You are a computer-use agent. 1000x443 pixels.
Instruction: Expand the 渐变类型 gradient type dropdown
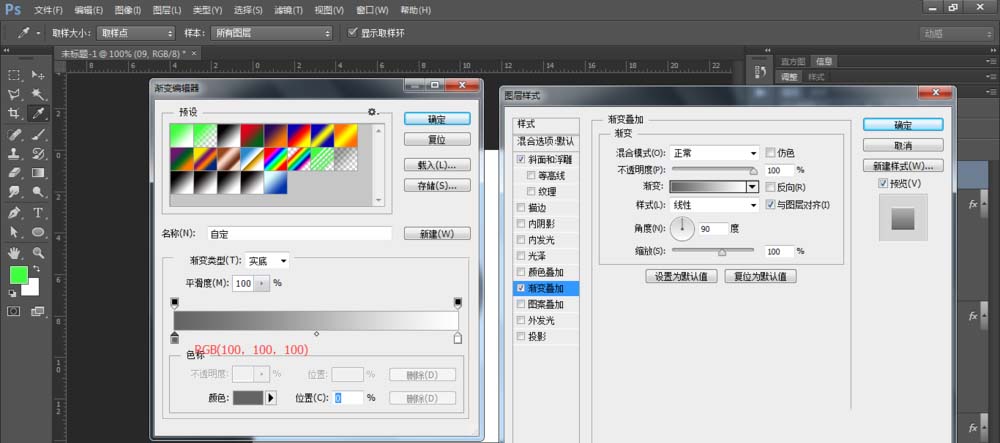coord(267,261)
